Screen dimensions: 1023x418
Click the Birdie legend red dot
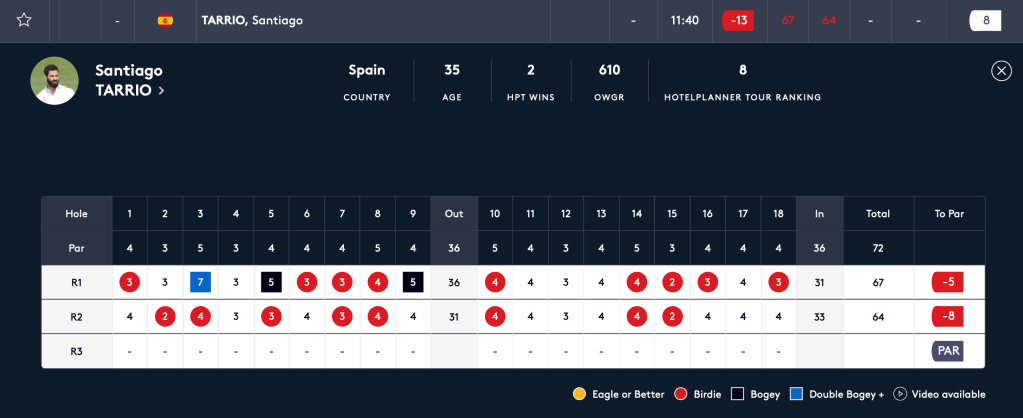(683, 394)
